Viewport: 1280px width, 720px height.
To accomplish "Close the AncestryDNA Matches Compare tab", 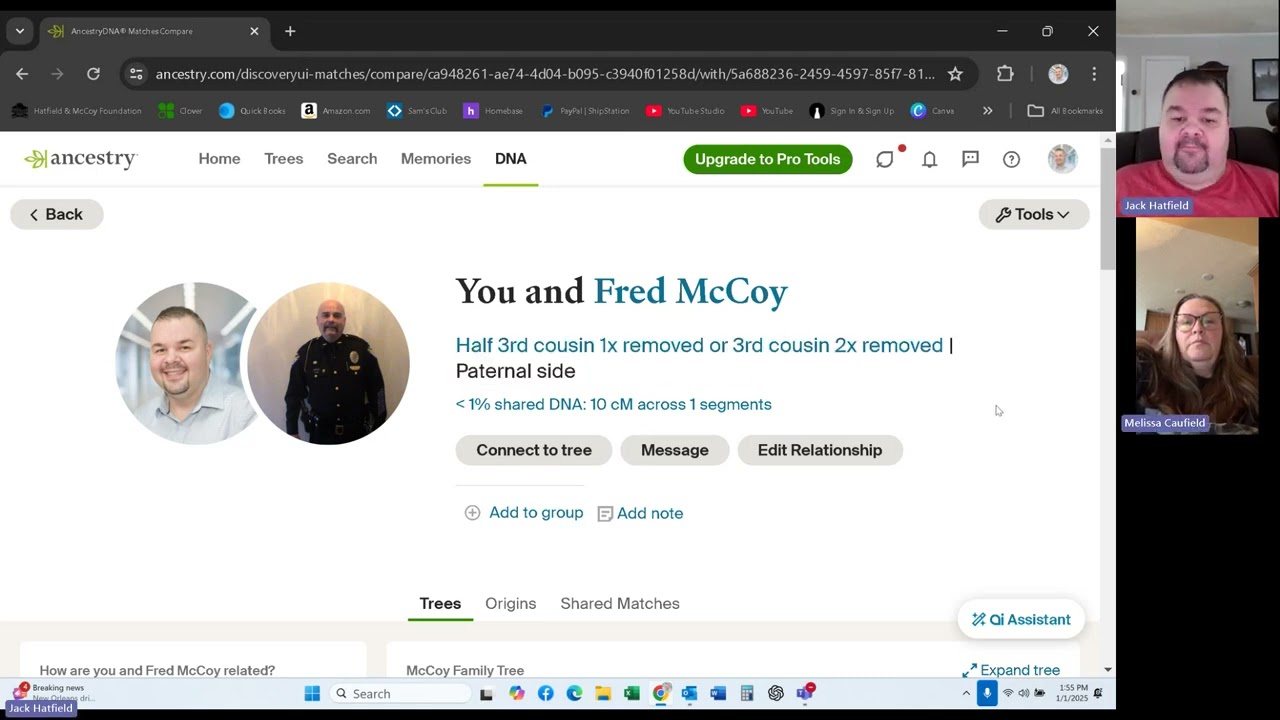I will [x=254, y=31].
